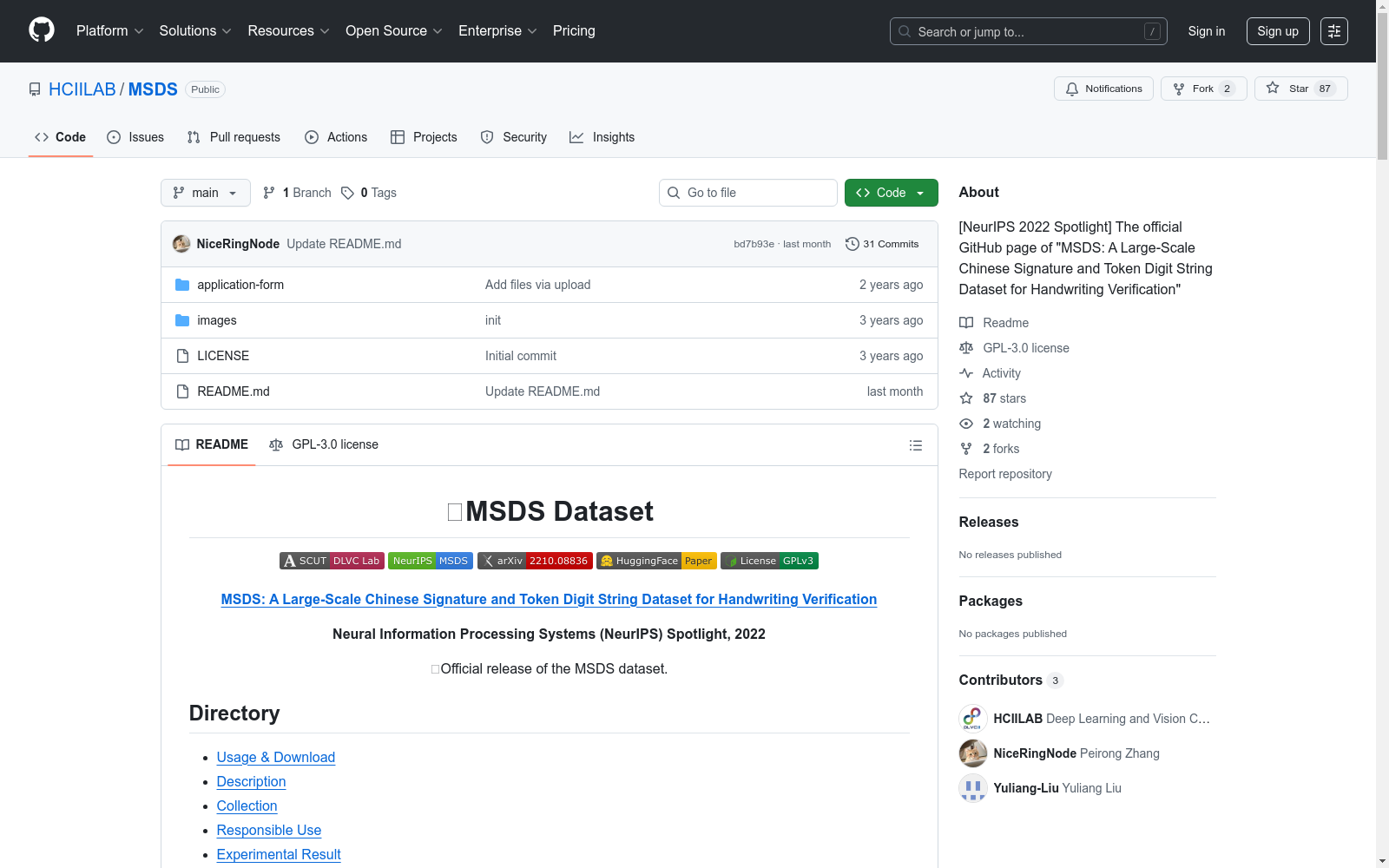Click the branch icon beside 1 Branch
Screen dimensions: 1389x868
pos(269,193)
